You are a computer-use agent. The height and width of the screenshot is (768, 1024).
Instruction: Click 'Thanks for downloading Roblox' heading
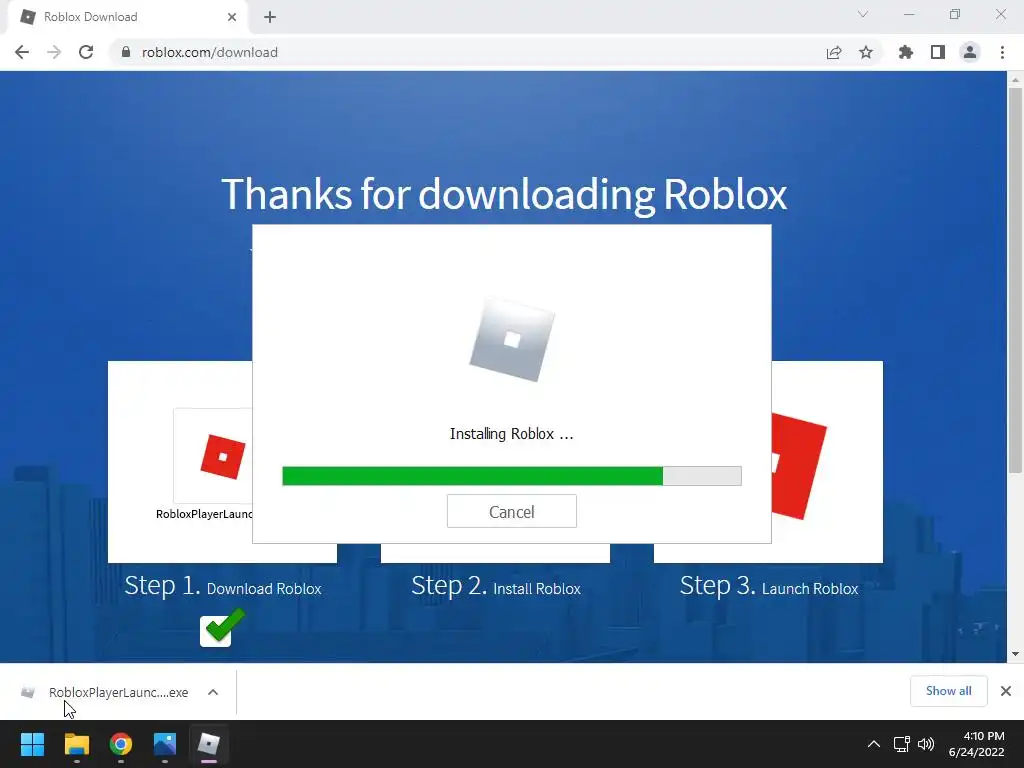click(504, 194)
